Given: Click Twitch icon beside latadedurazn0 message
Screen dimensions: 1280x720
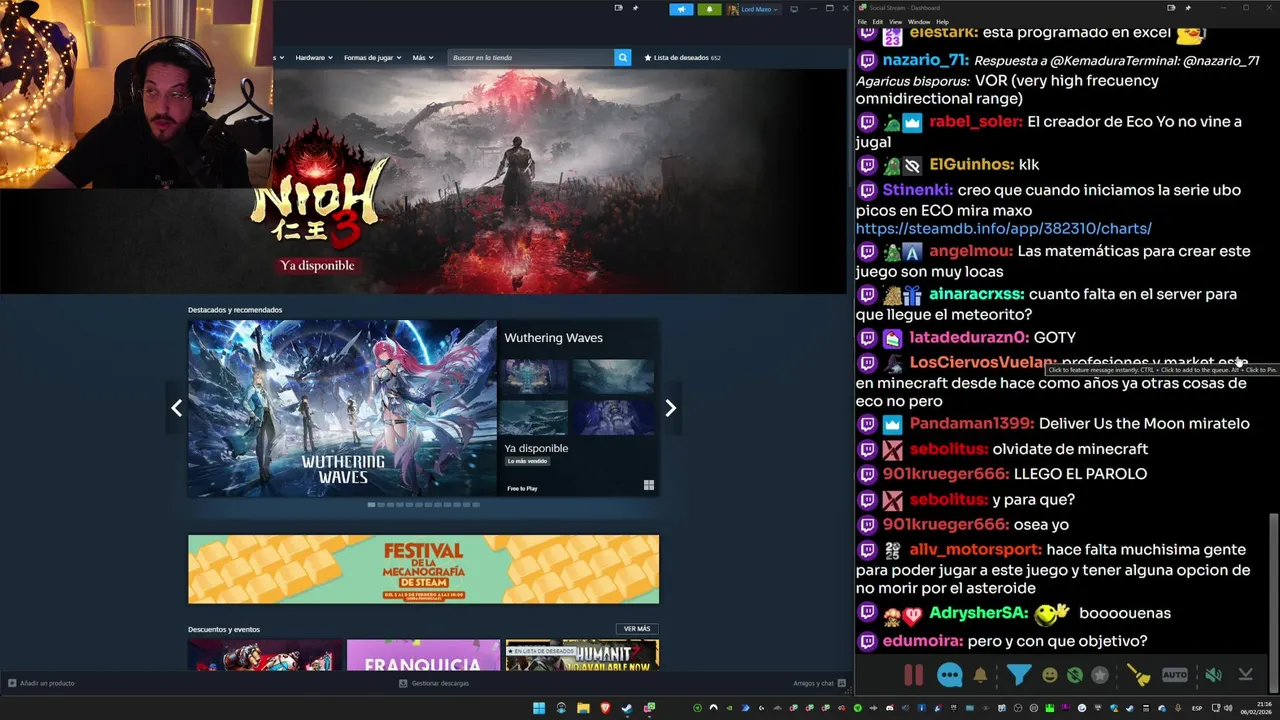Looking at the screenshot, I should [867, 338].
